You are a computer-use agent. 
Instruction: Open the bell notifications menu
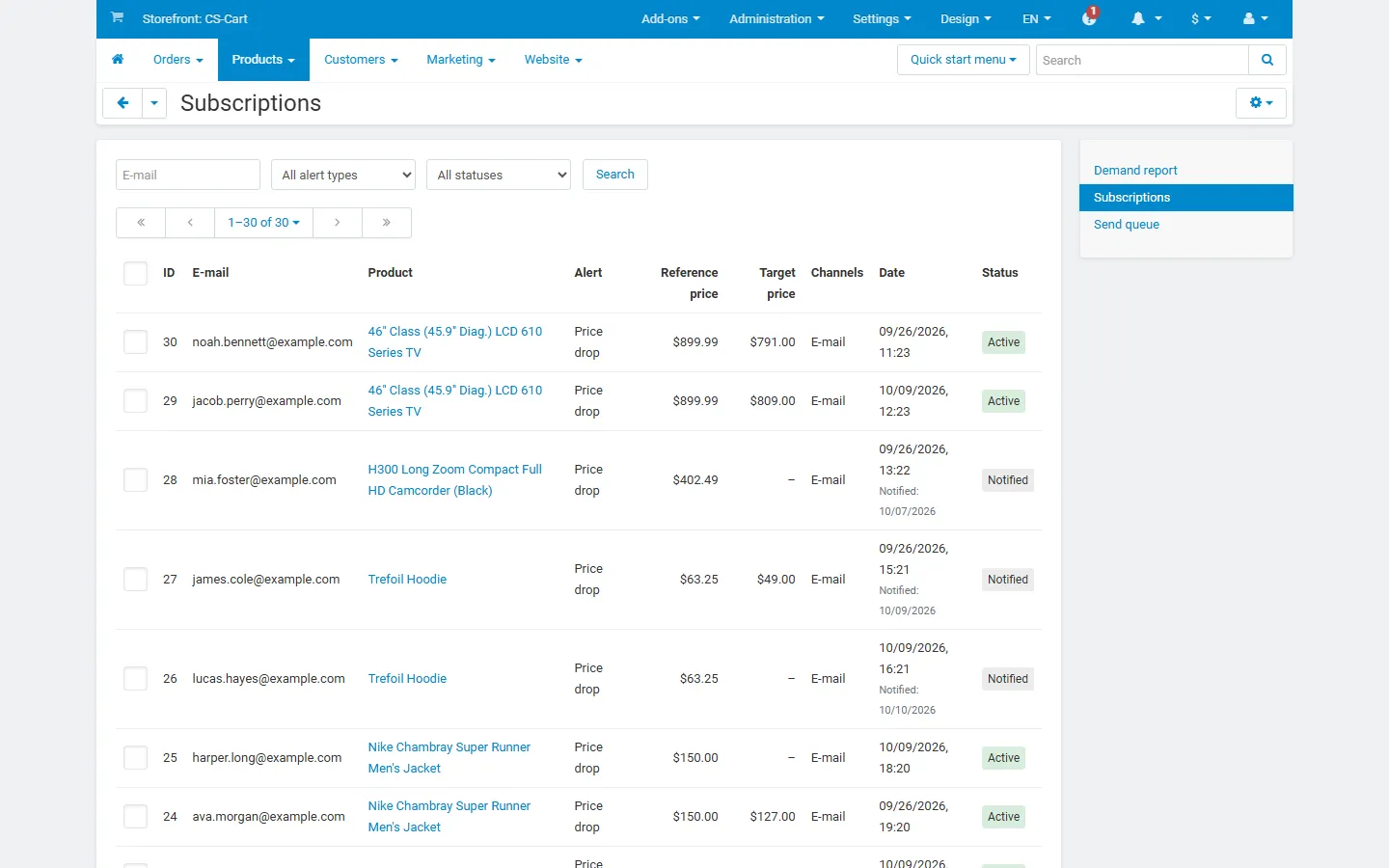pyautogui.click(x=1146, y=18)
